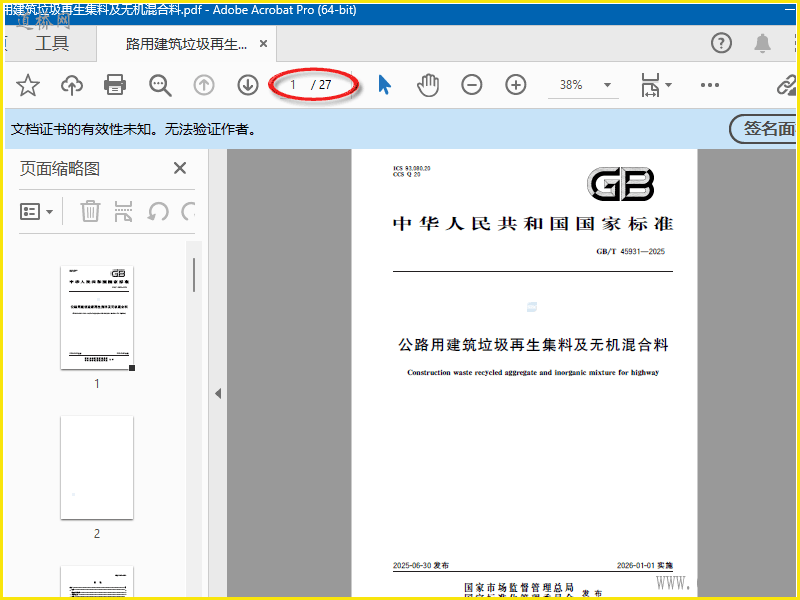This screenshot has width=800, height=600.
Task: Click the thumbnail label number 1
Action: point(97,384)
